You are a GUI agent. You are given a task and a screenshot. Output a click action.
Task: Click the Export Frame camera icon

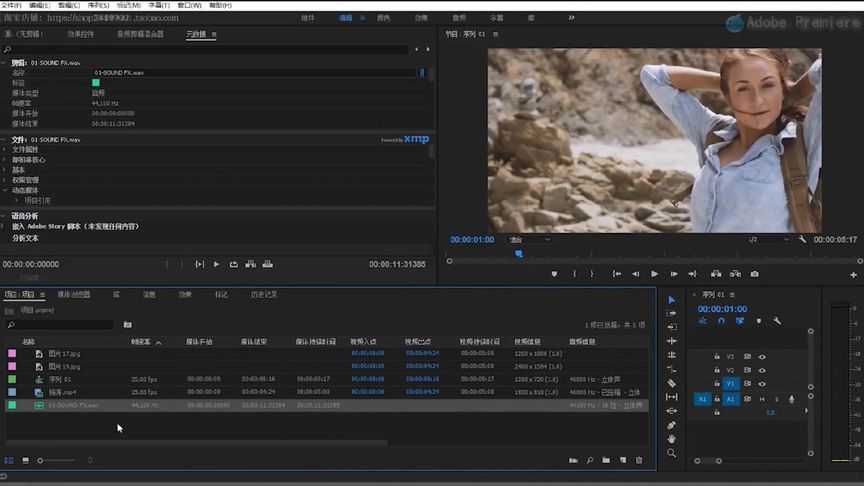coord(754,274)
